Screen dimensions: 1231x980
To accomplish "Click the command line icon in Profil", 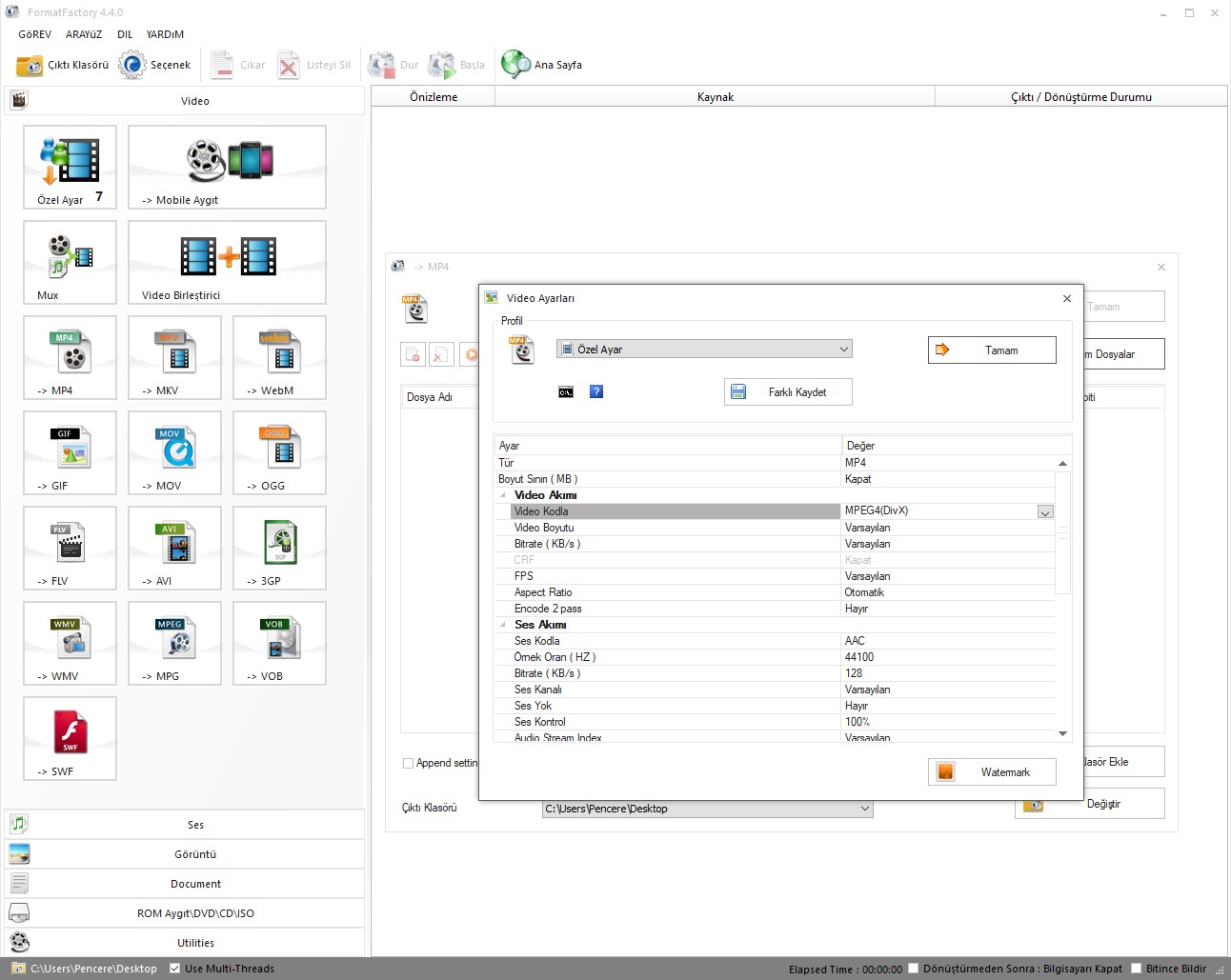I will point(566,391).
